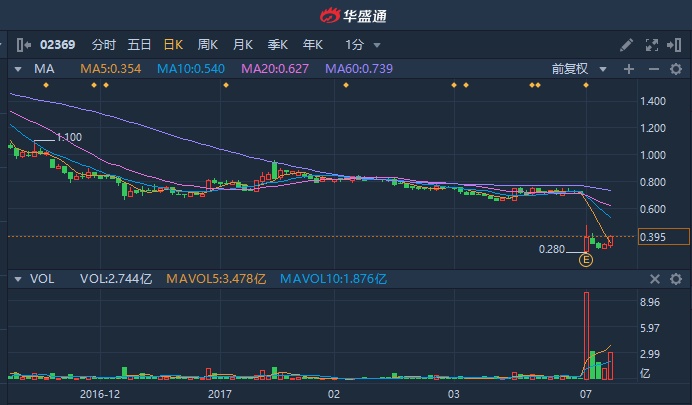Image resolution: width=692 pixels, height=405 pixels.
Task: Click the 2017 date axis label
Action: pos(220,394)
